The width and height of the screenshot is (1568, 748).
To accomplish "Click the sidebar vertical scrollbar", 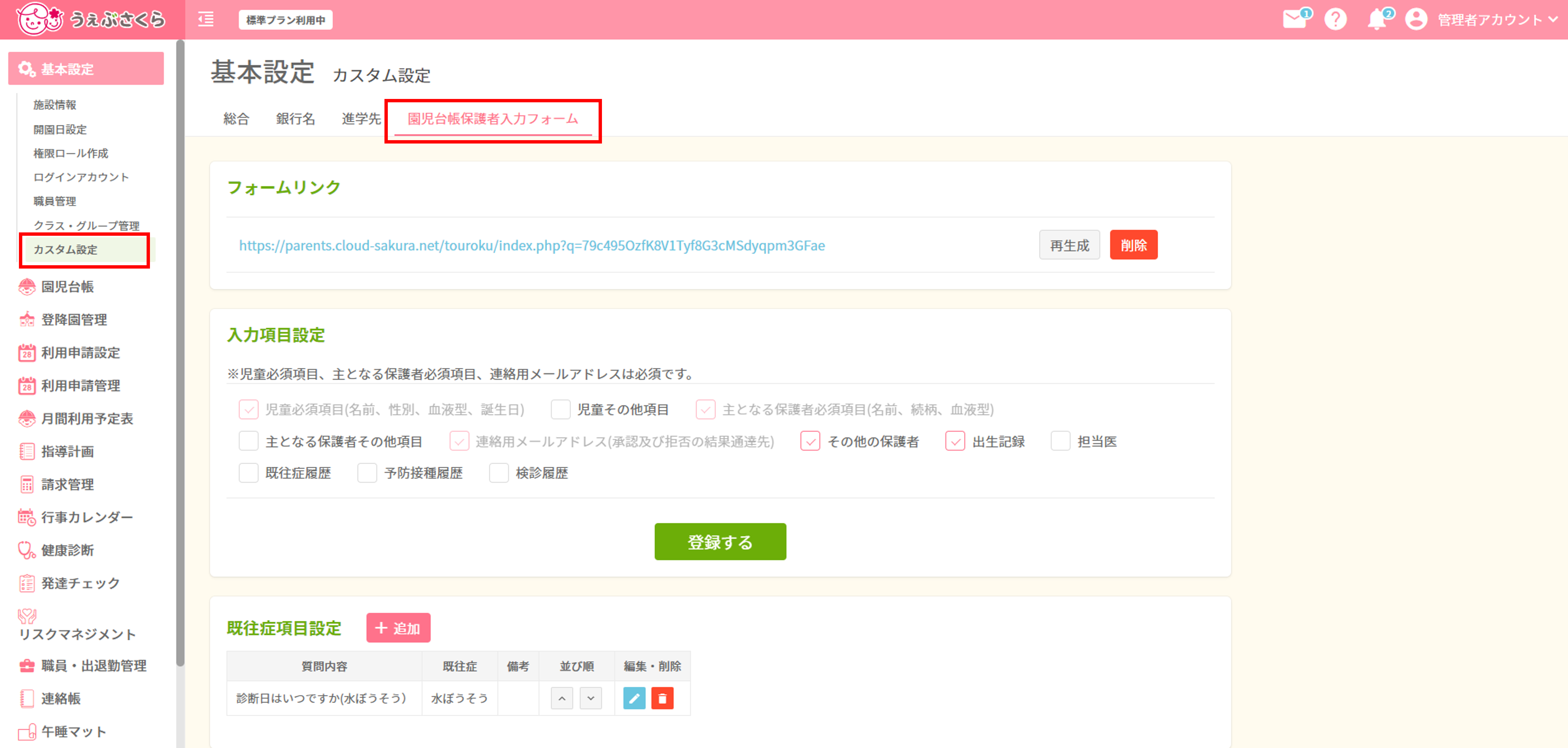I will coord(180,353).
